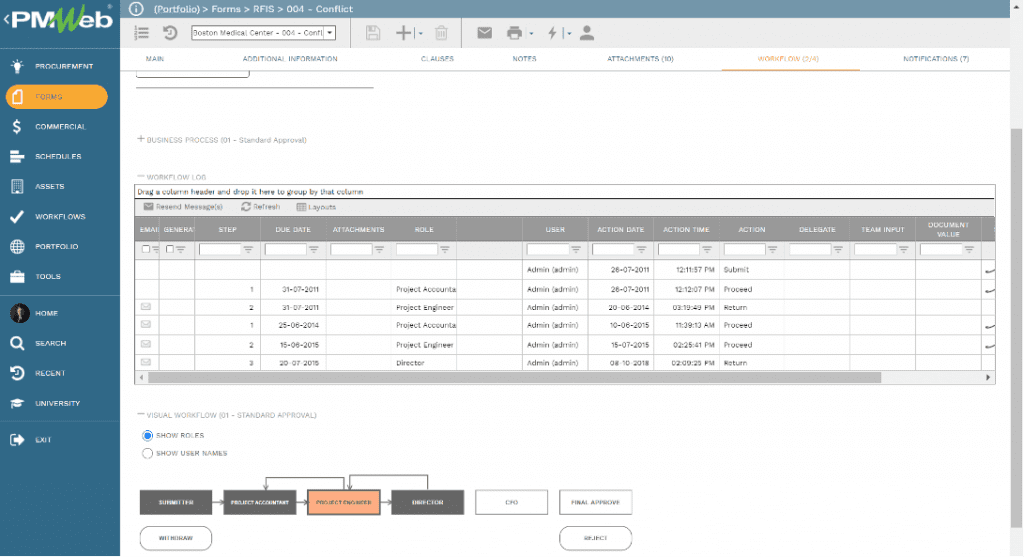Click the page vertical scrollbar
The height and width of the screenshot is (557, 1024).
pos(1016,326)
